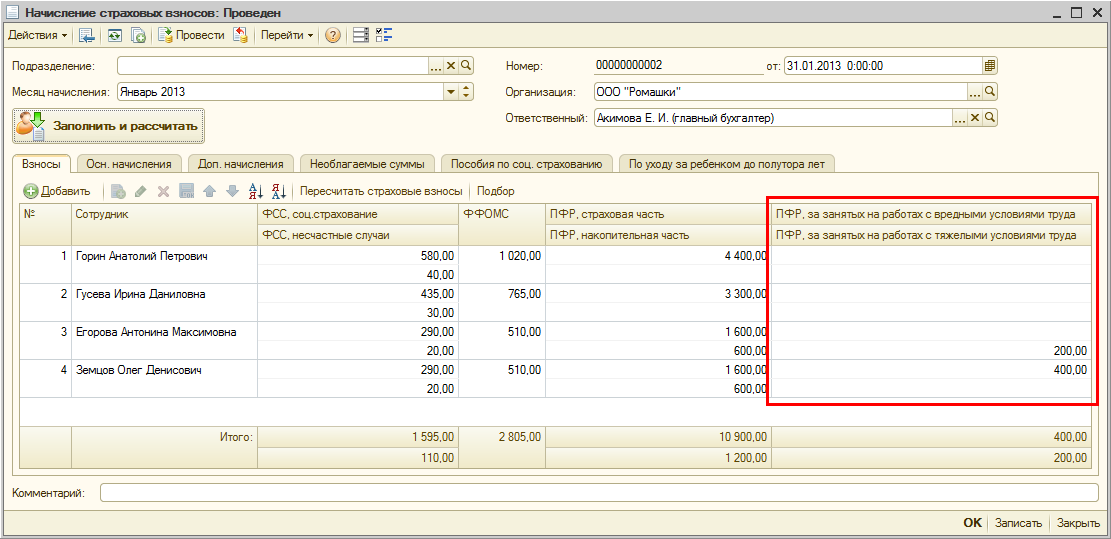The image size is (1111, 539).
Task: Open calendar picker for document date
Action: 990,66
